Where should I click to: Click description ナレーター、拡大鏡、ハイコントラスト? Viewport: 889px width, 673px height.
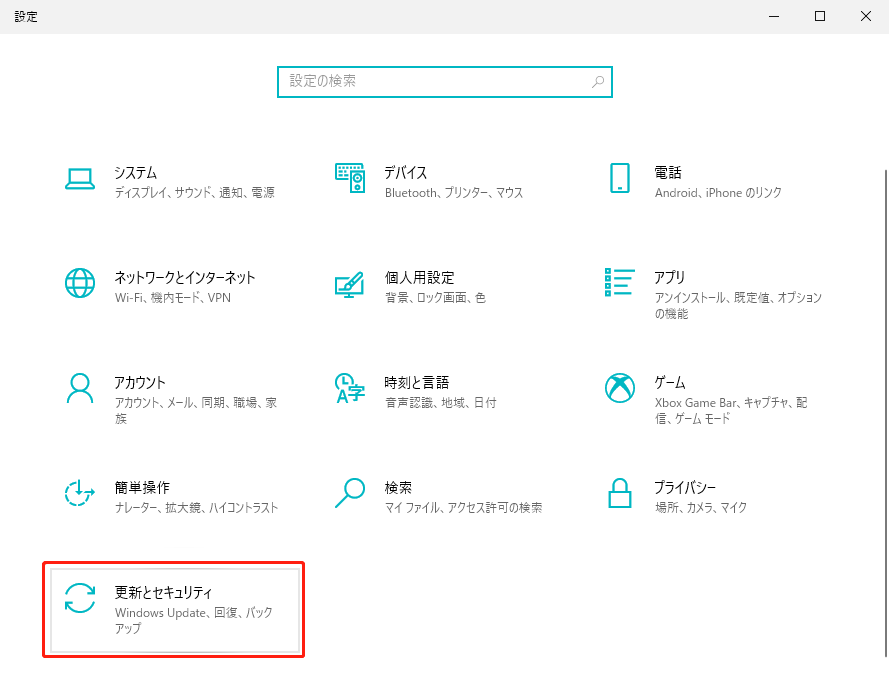coord(196,507)
